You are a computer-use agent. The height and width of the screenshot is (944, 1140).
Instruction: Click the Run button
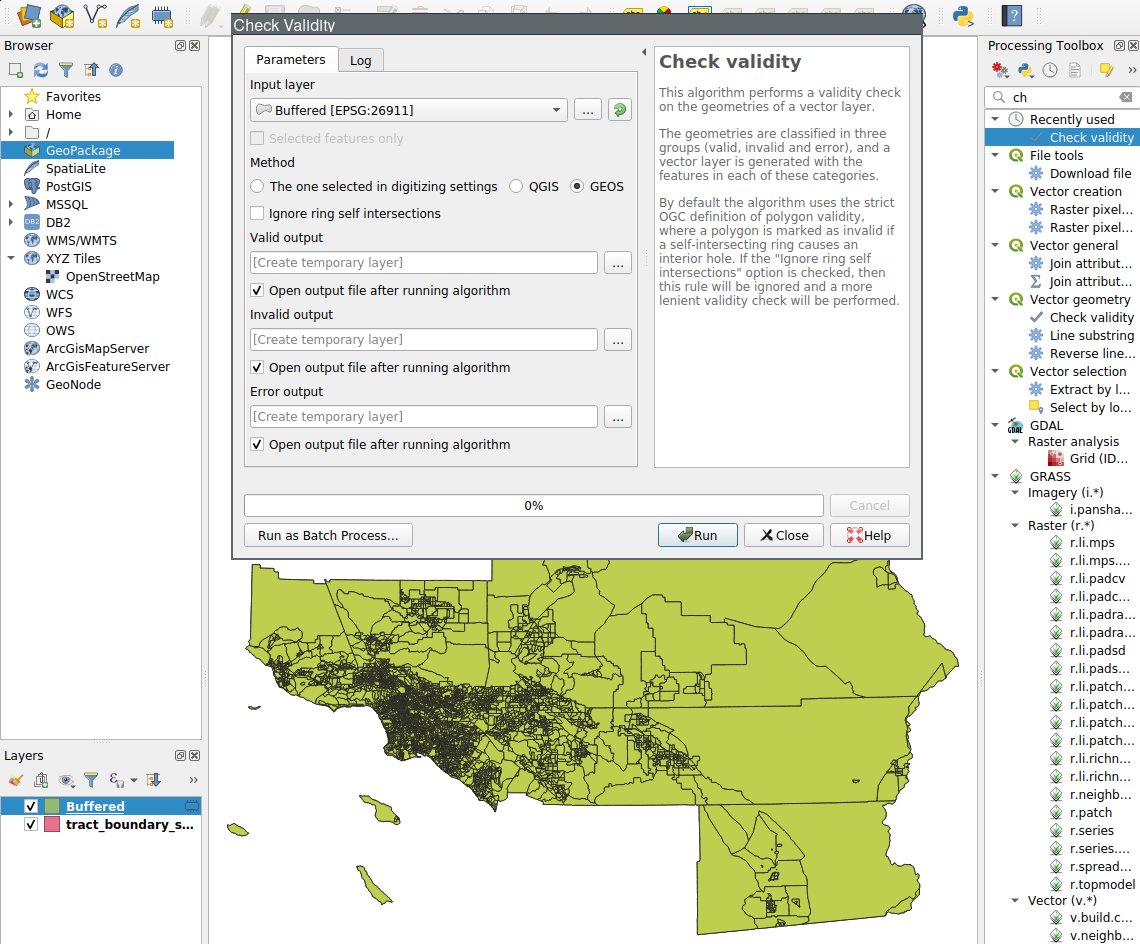click(x=697, y=535)
